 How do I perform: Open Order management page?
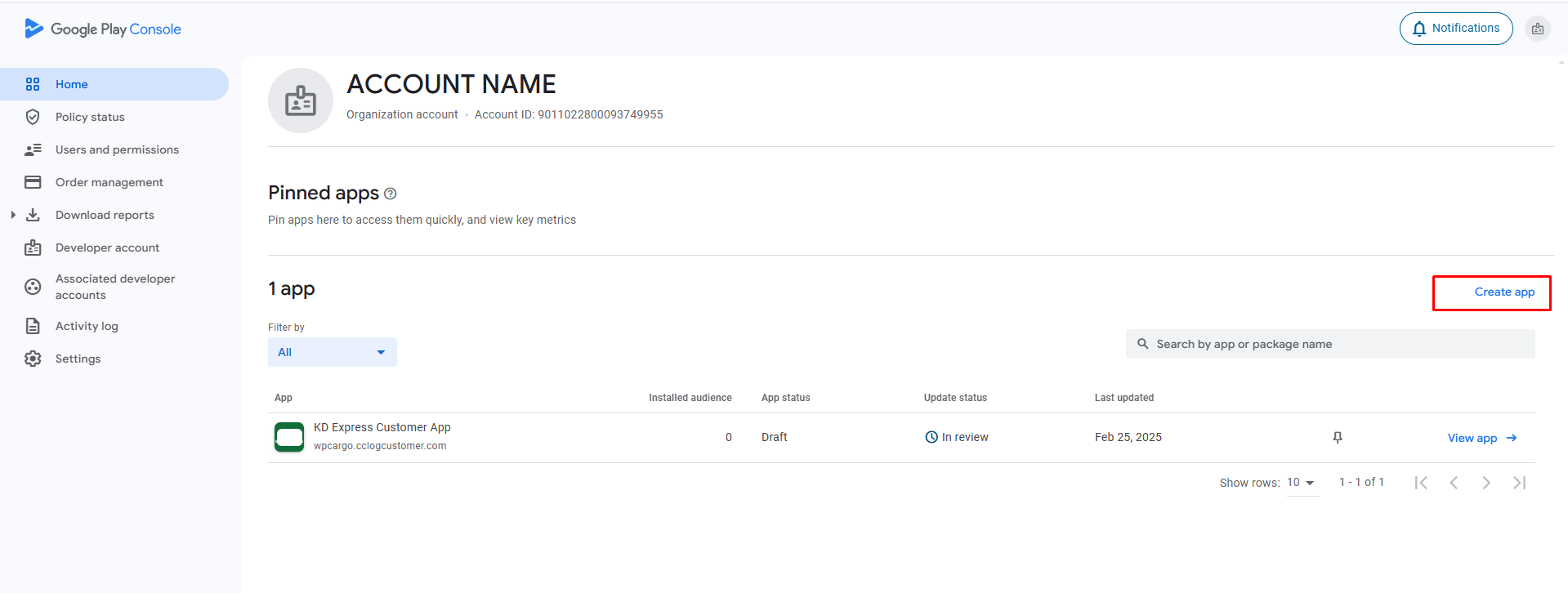[109, 182]
